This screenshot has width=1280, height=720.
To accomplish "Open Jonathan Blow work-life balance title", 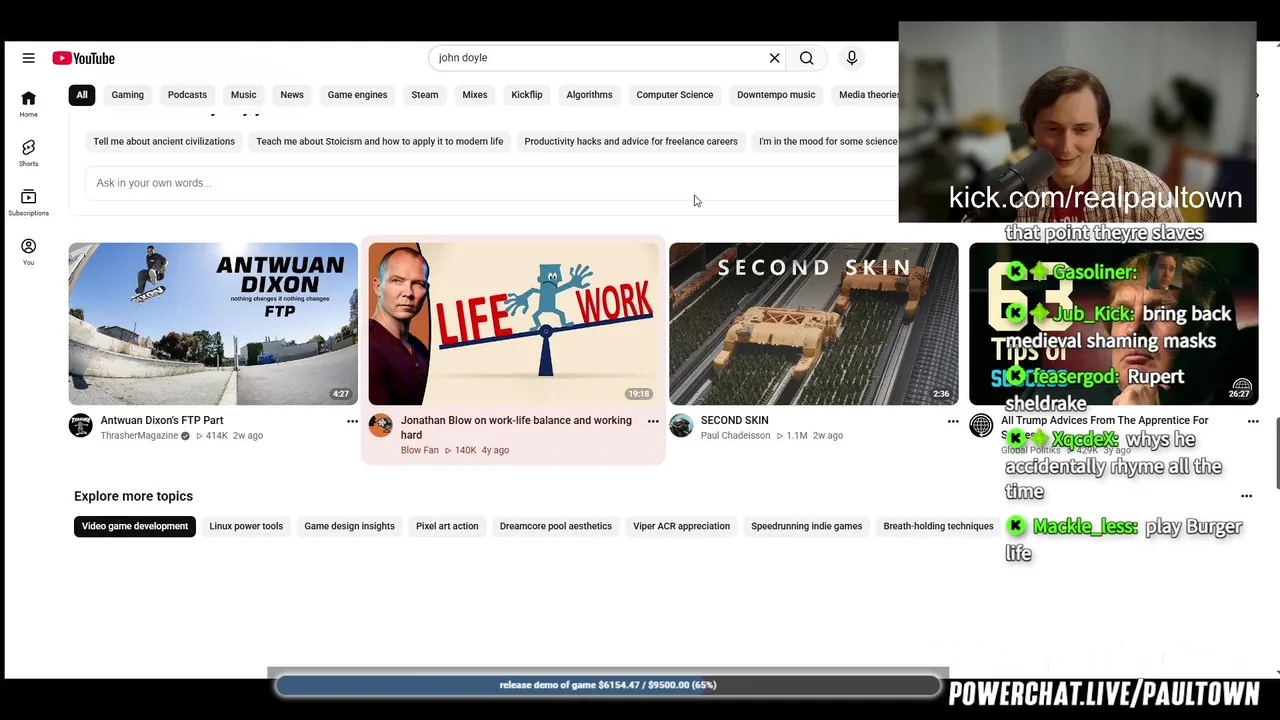I will [x=516, y=428].
